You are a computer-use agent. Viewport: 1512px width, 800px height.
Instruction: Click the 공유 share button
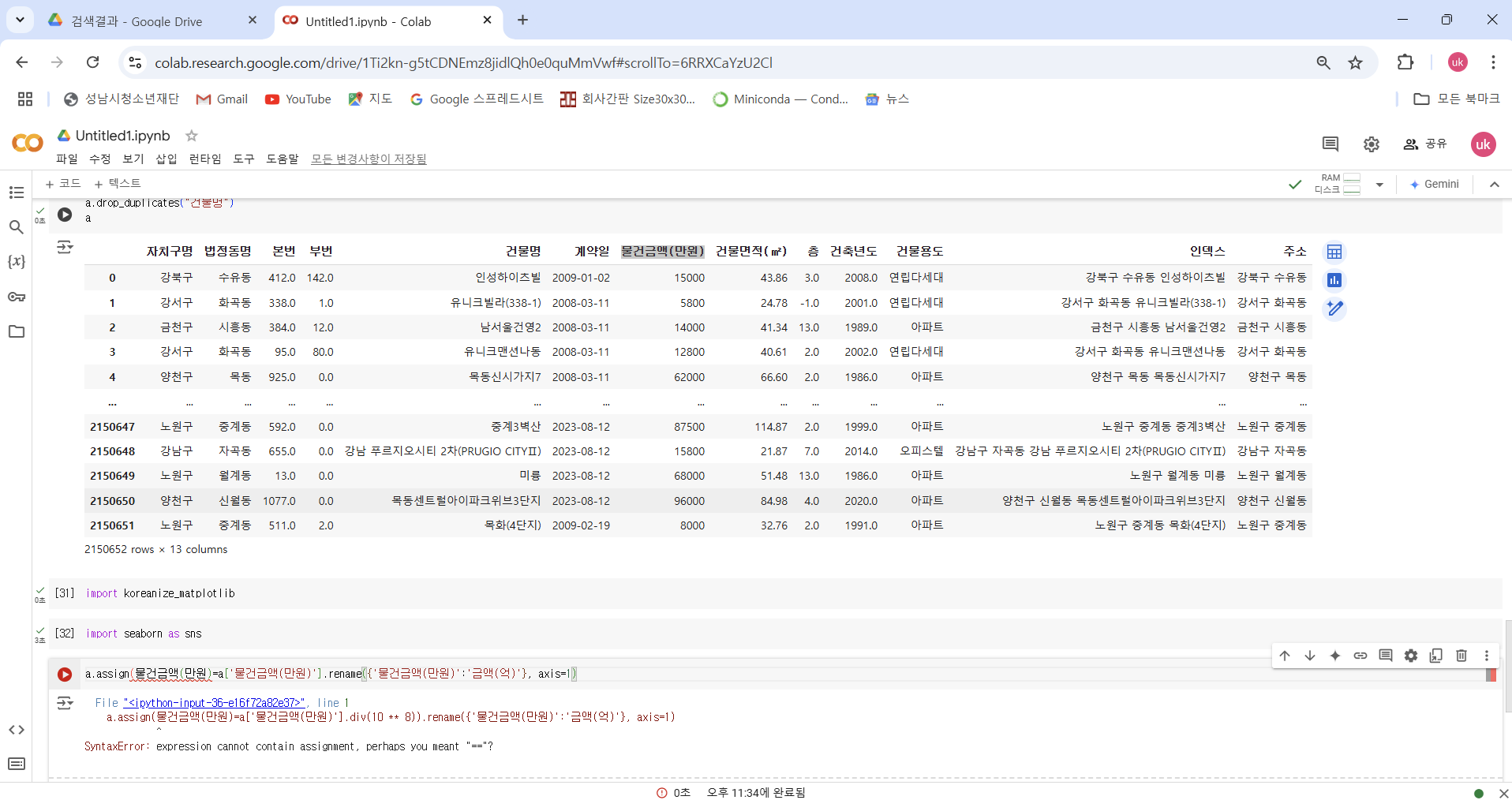(1425, 144)
